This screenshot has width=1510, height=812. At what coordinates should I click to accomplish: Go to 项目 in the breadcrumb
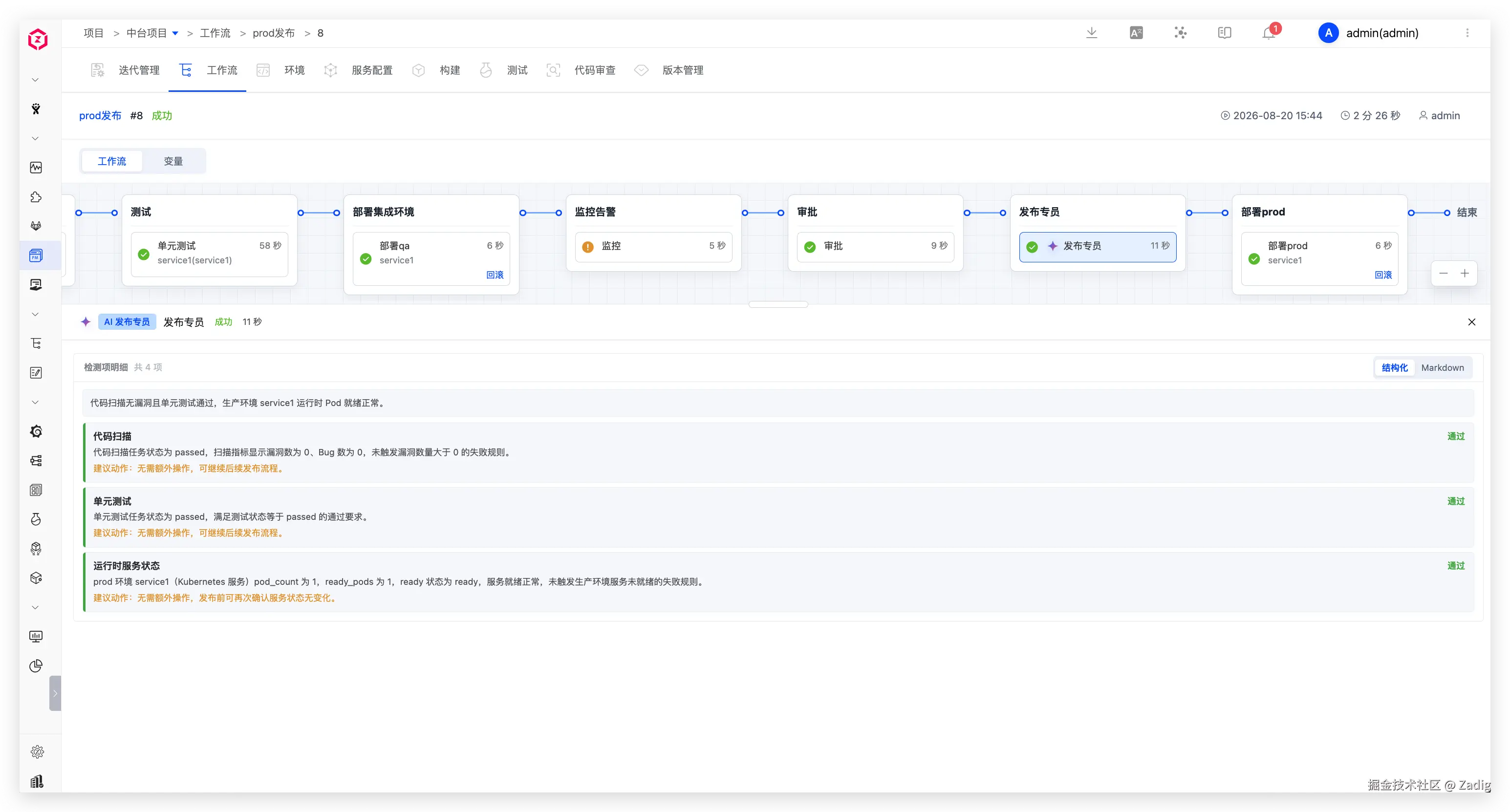93,33
